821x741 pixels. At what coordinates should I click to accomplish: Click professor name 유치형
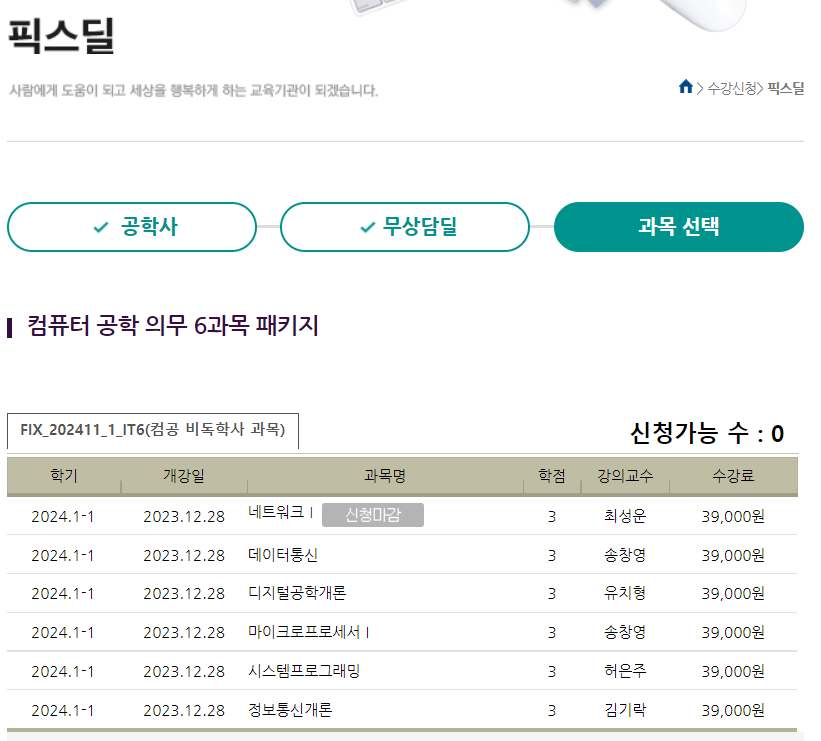(625, 593)
